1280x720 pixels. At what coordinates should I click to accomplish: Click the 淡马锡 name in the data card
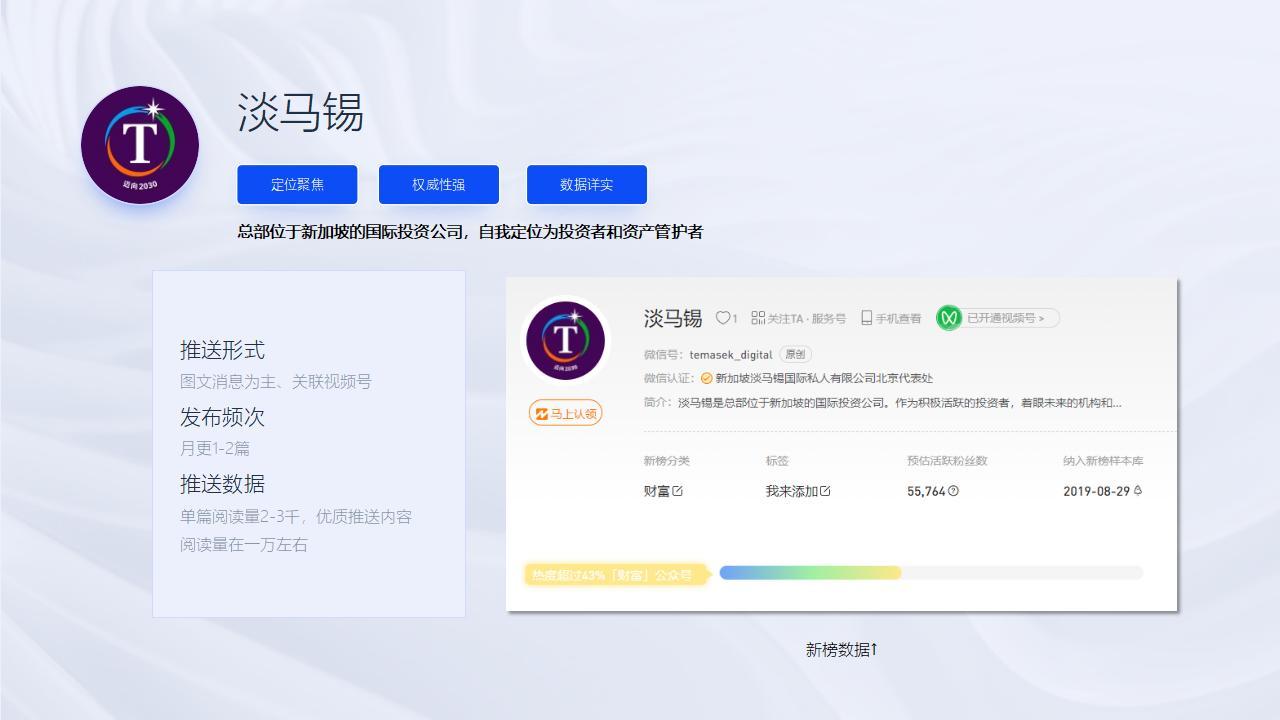(673, 318)
